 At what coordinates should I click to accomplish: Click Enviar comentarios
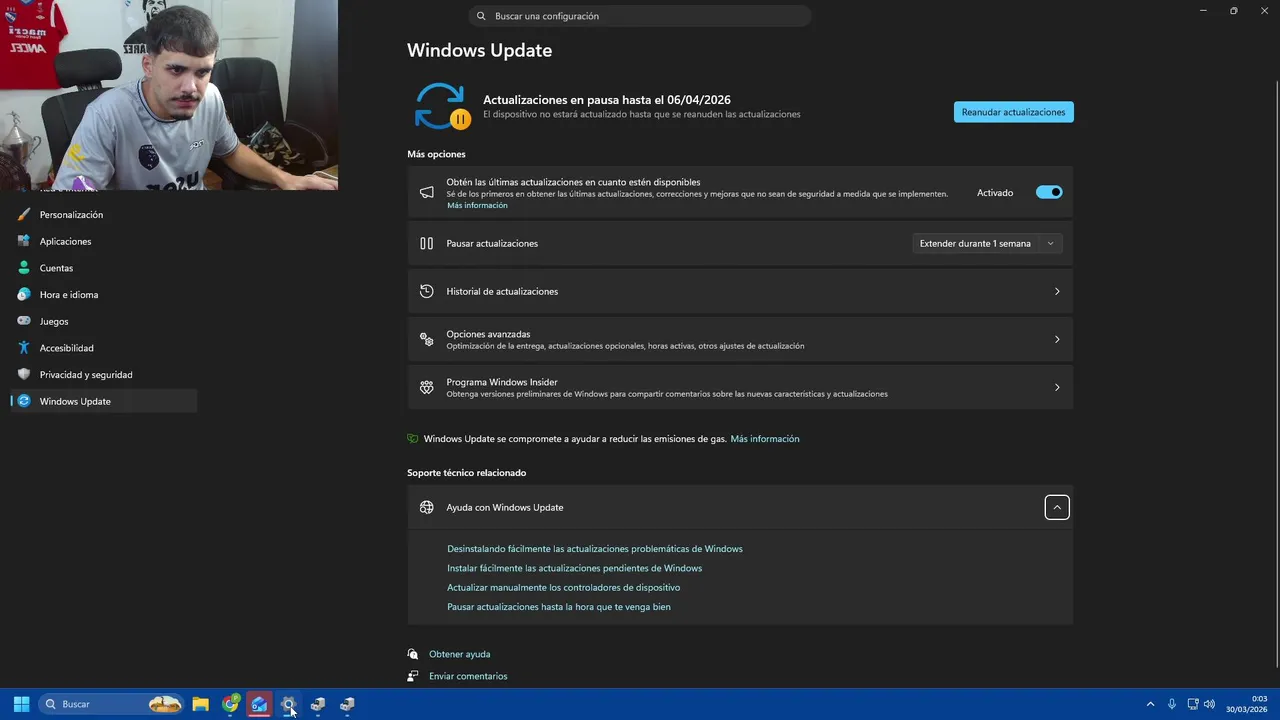point(468,676)
